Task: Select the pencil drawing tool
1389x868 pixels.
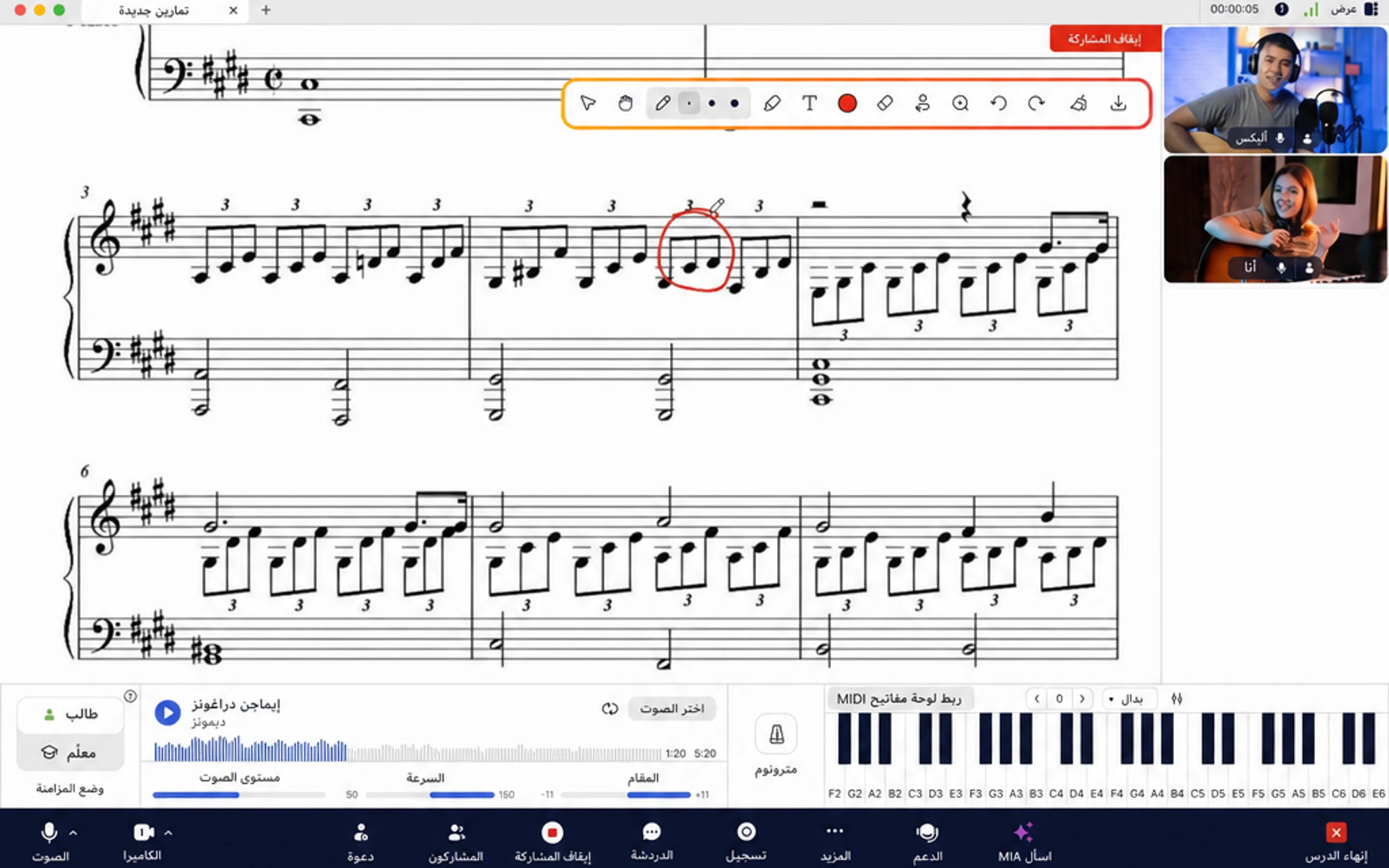Action: 662,103
